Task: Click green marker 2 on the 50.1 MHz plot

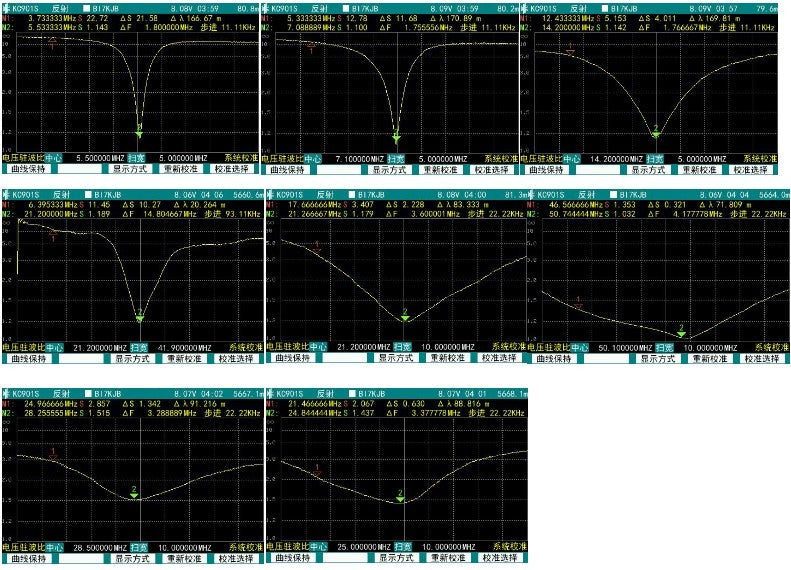Action: (681, 329)
